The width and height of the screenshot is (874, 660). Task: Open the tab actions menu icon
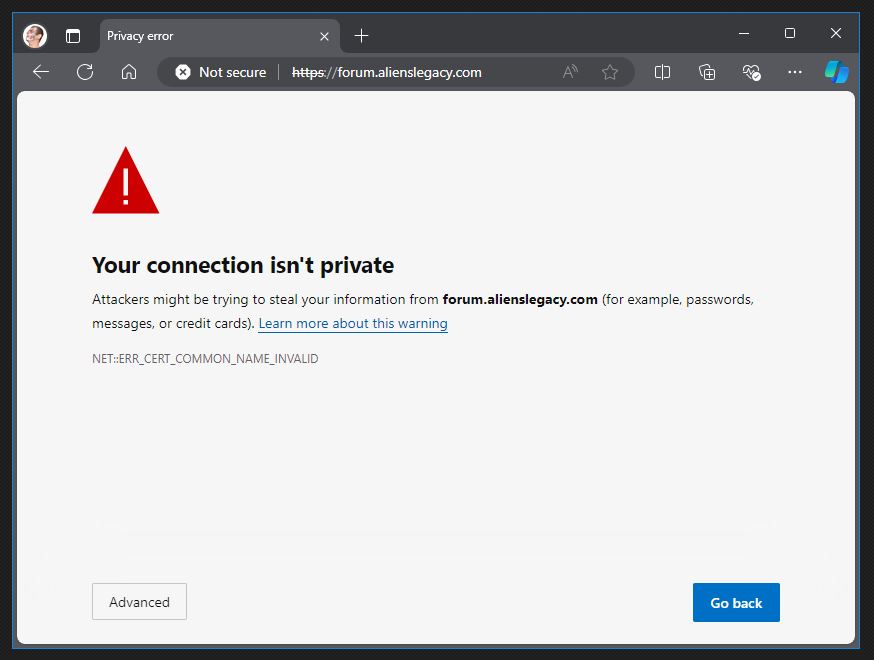pyautogui.click(x=73, y=36)
